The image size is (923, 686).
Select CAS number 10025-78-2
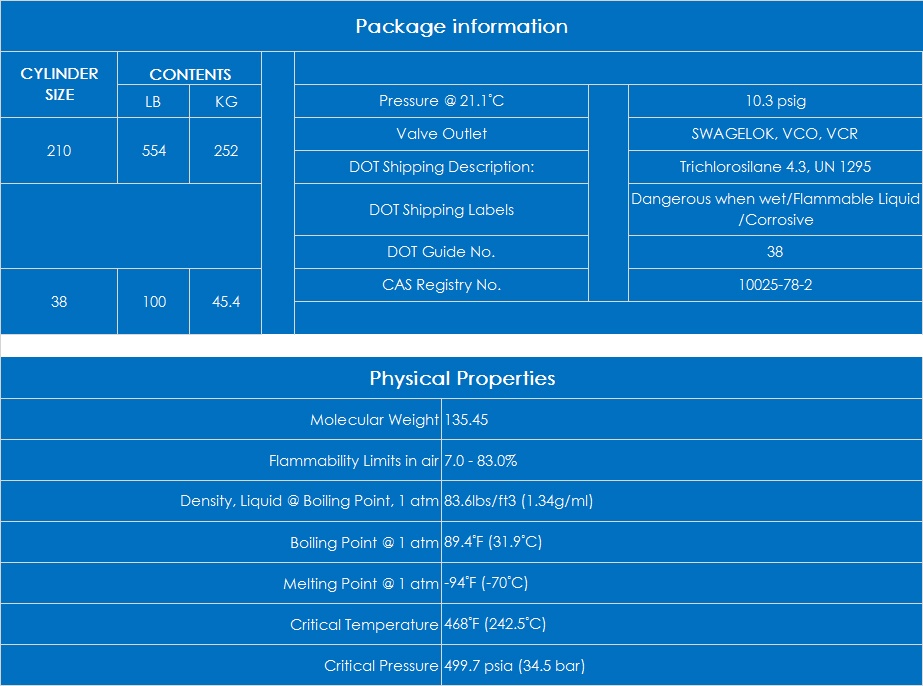pyautogui.click(x=774, y=285)
